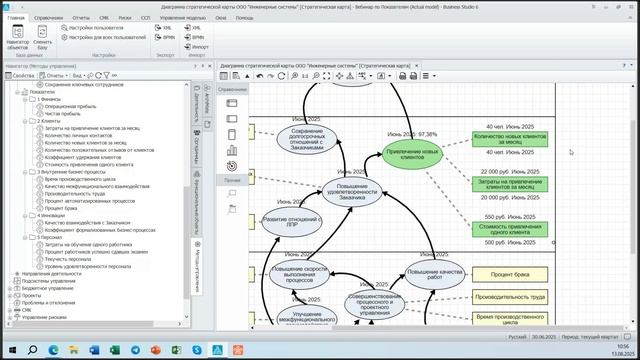Click the refresh icon in the diagram toolbar
This screenshot has height=360, width=640.
[281, 76]
